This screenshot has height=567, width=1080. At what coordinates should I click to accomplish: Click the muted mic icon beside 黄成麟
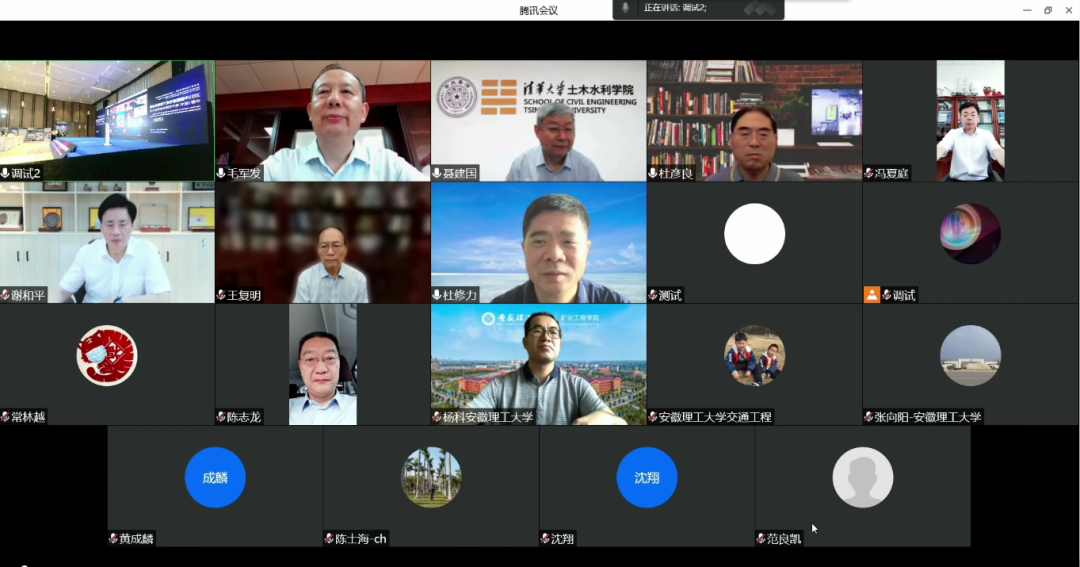coord(113,539)
